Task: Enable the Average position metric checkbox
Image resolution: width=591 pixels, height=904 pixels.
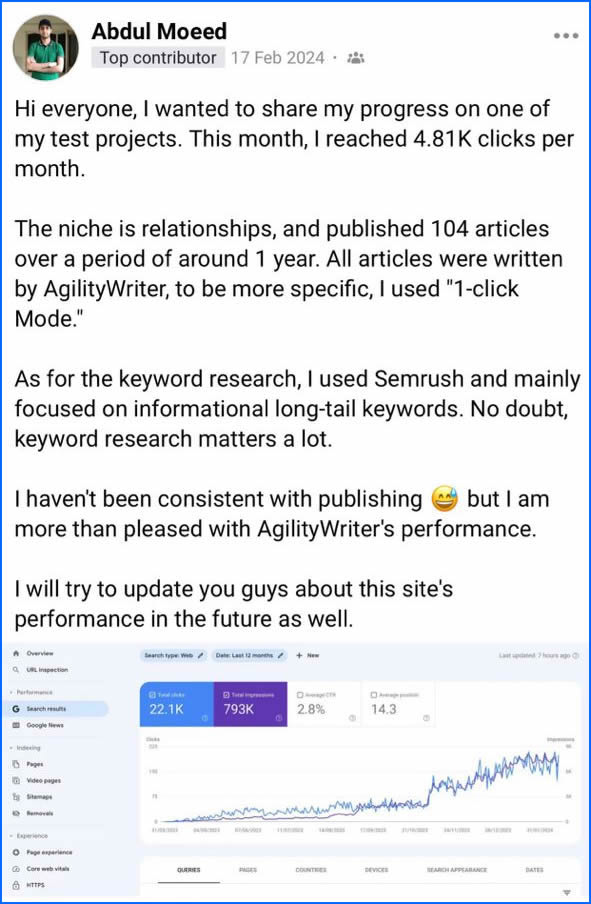Action: (x=375, y=693)
